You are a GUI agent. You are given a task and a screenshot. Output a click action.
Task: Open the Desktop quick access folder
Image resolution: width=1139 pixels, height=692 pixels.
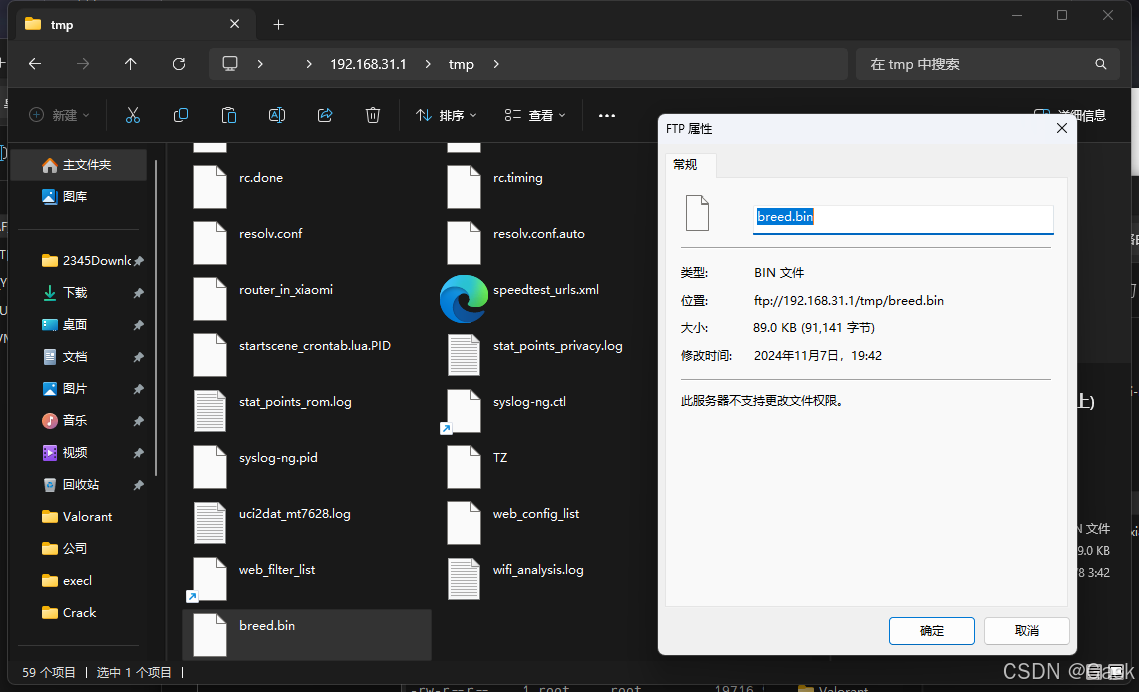click(x=92, y=325)
